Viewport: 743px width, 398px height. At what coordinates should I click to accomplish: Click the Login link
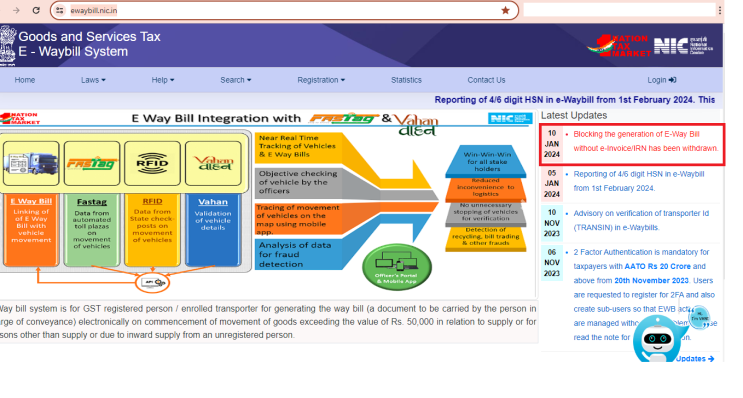[x=661, y=80]
